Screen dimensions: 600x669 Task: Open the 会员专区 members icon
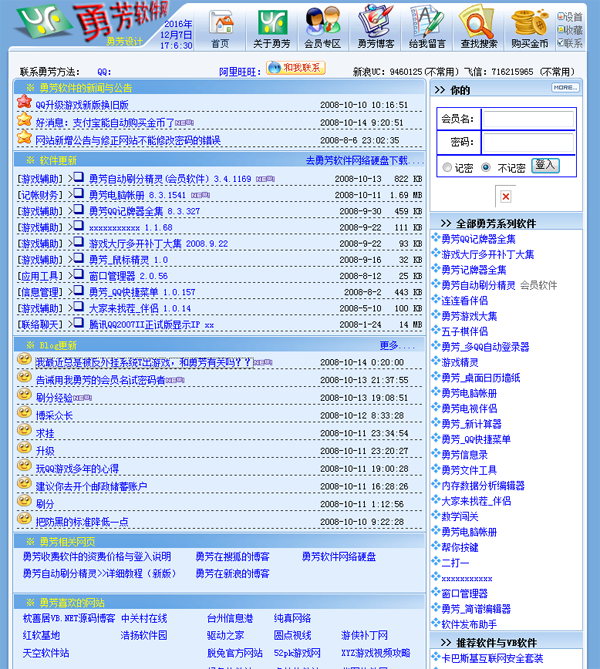(x=323, y=28)
